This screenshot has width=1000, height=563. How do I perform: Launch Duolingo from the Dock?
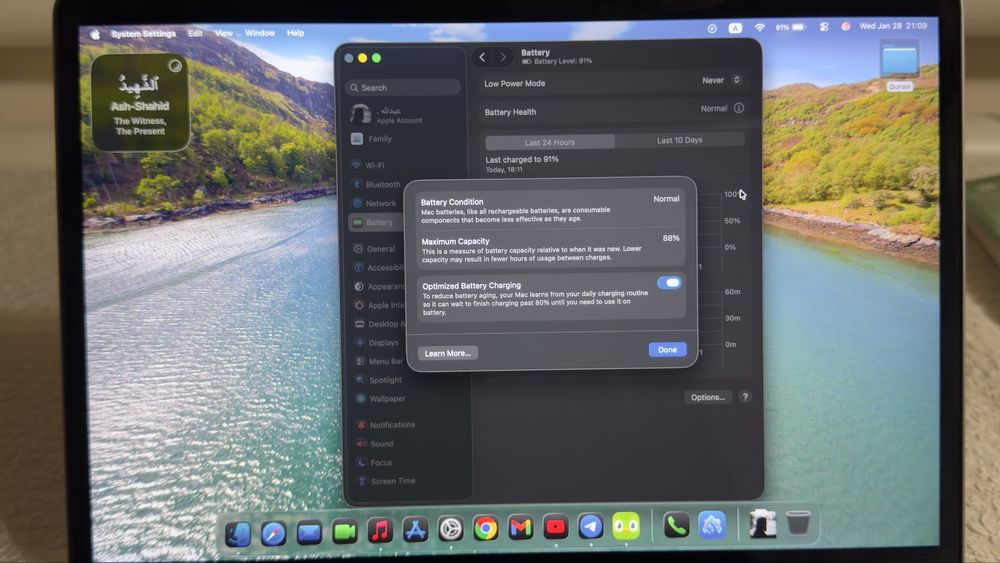[626, 527]
